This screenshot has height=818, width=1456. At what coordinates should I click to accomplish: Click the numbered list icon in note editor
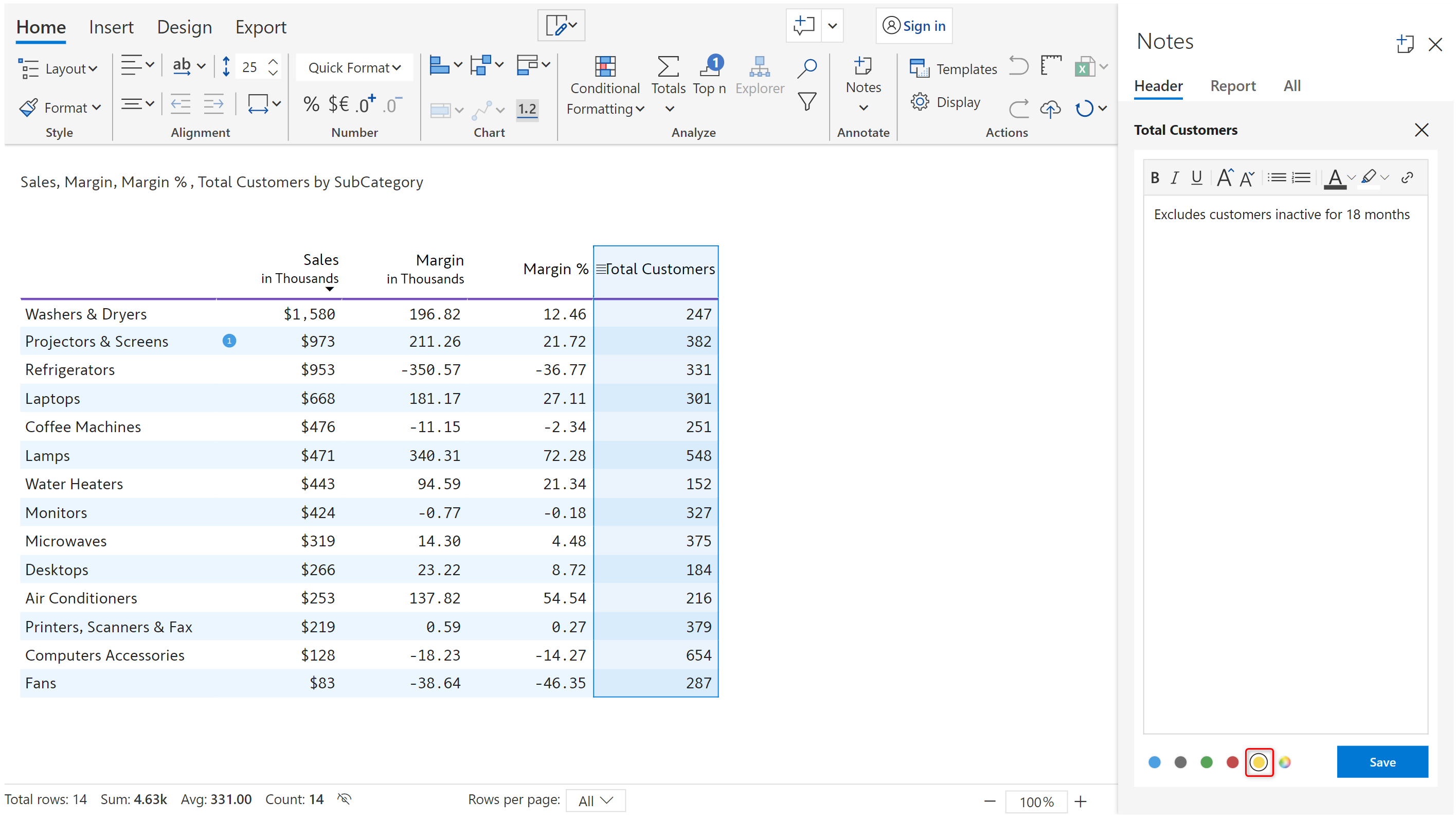(x=1301, y=178)
